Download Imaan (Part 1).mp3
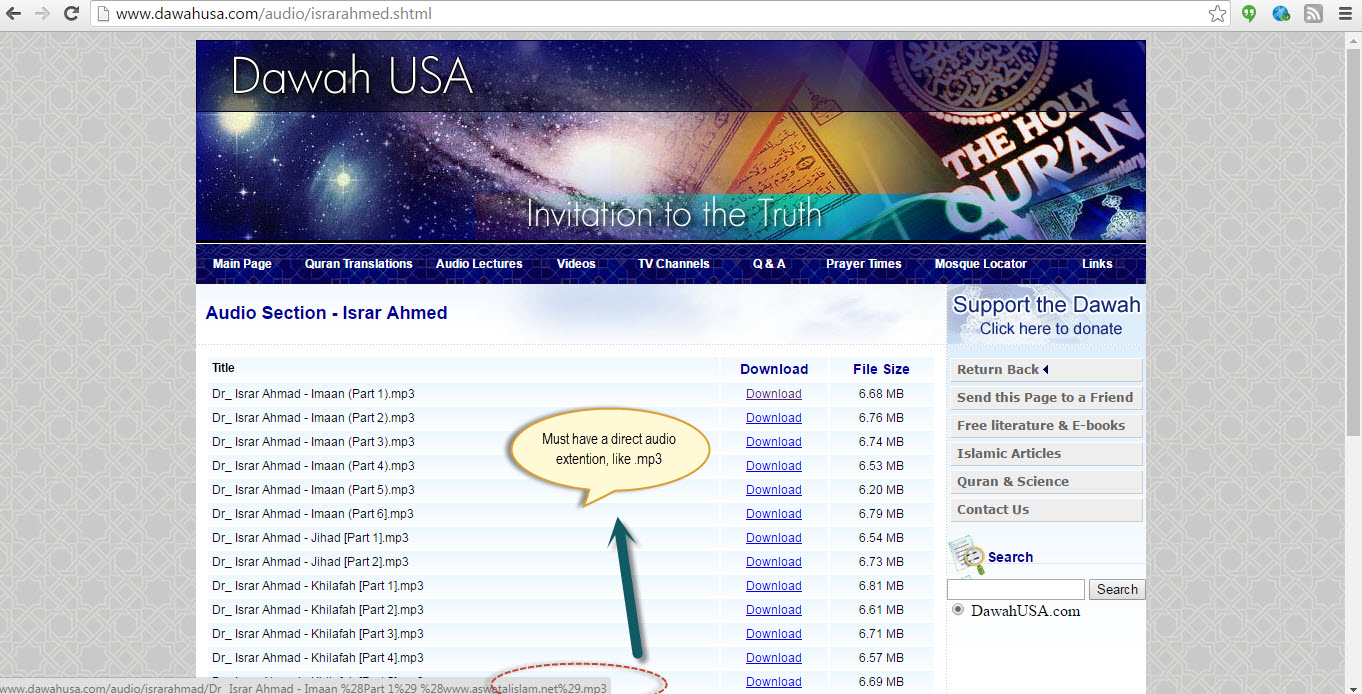The height and width of the screenshot is (694, 1362). (774, 394)
